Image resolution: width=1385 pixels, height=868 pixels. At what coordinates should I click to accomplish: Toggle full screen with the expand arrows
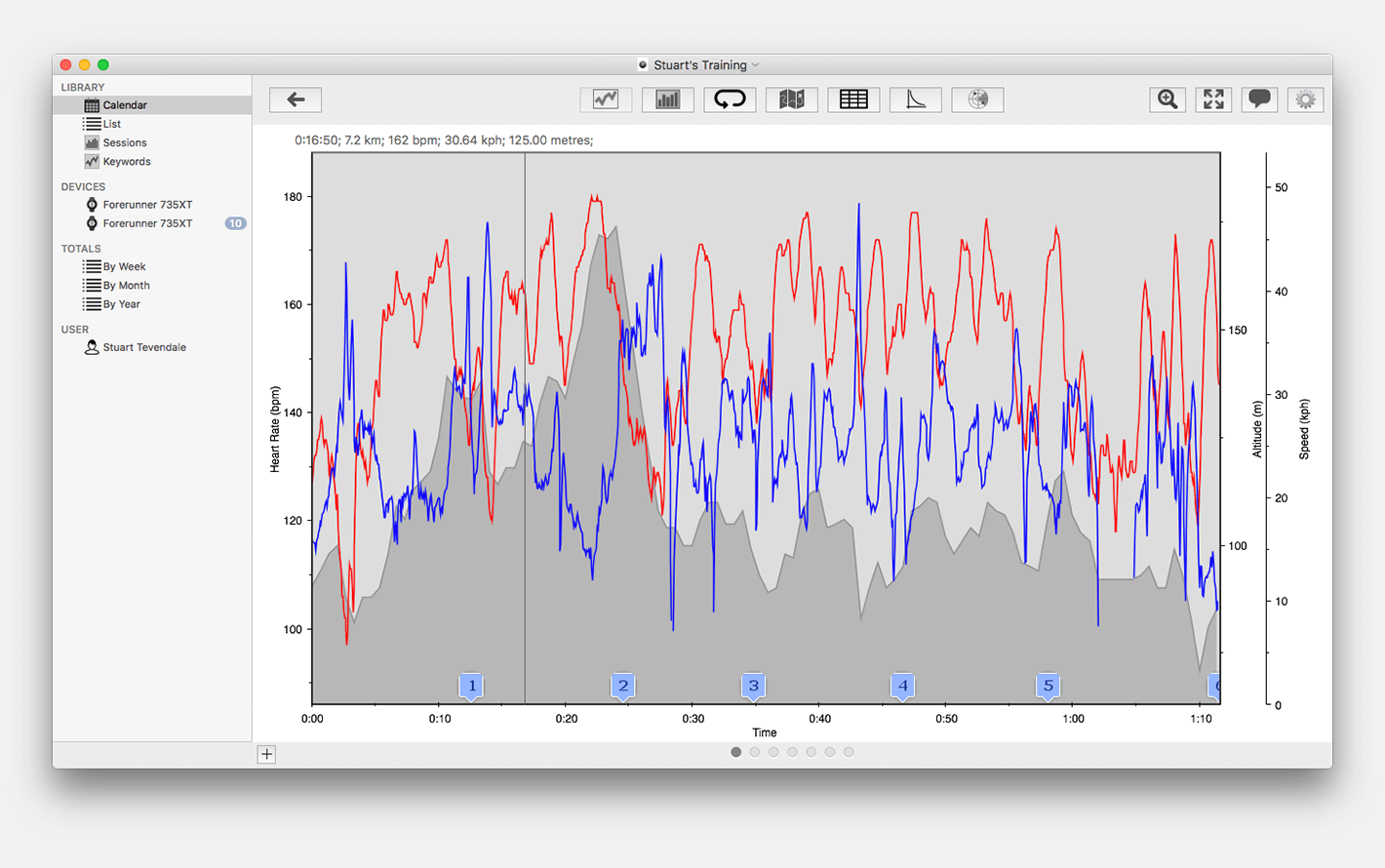tap(1213, 99)
